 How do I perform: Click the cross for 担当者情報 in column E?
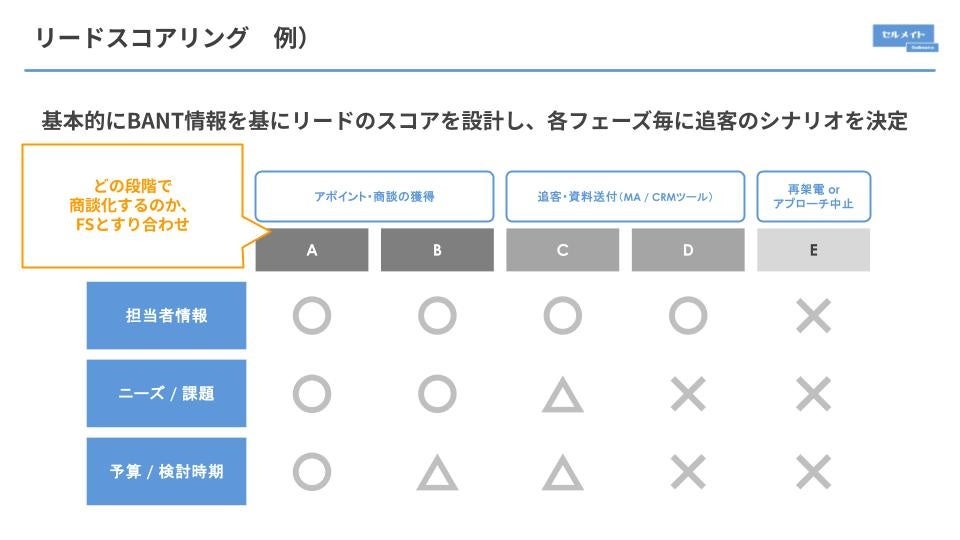coord(813,316)
